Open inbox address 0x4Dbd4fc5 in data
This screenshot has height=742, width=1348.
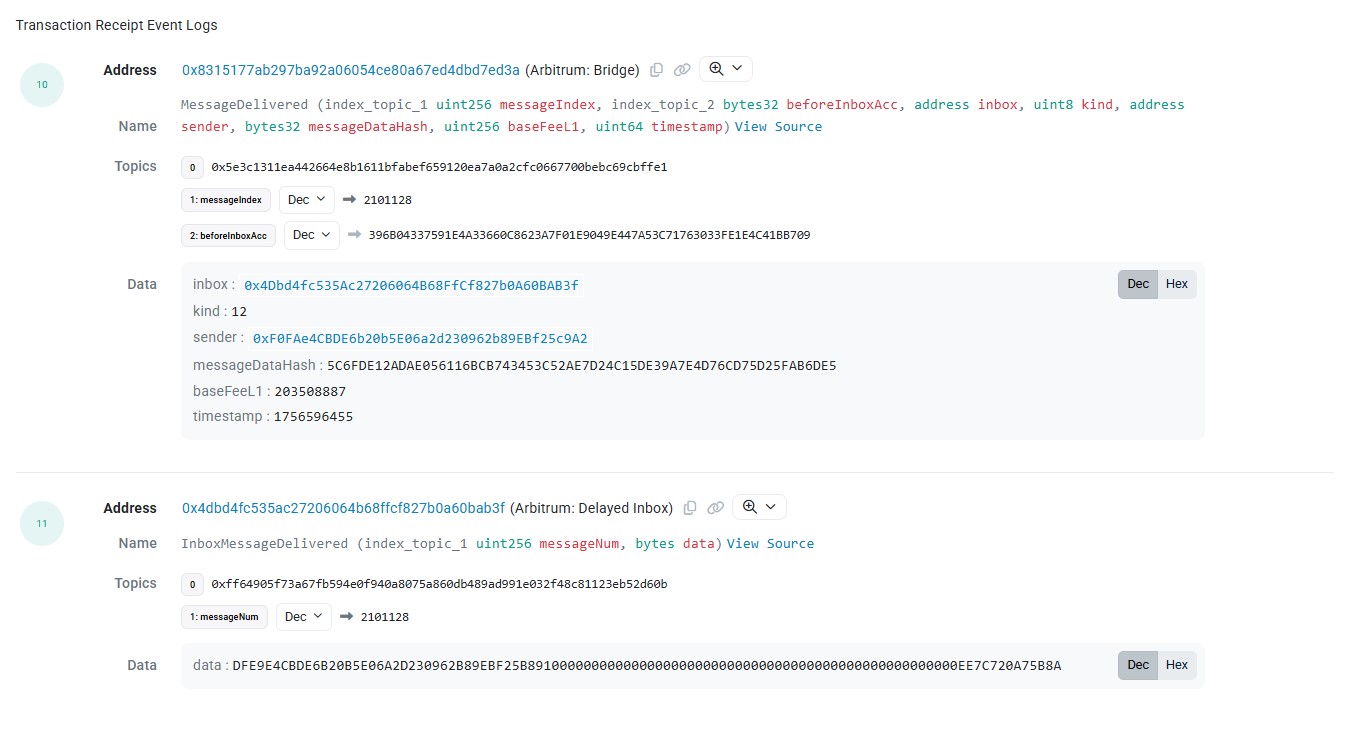click(x=411, y=286)
